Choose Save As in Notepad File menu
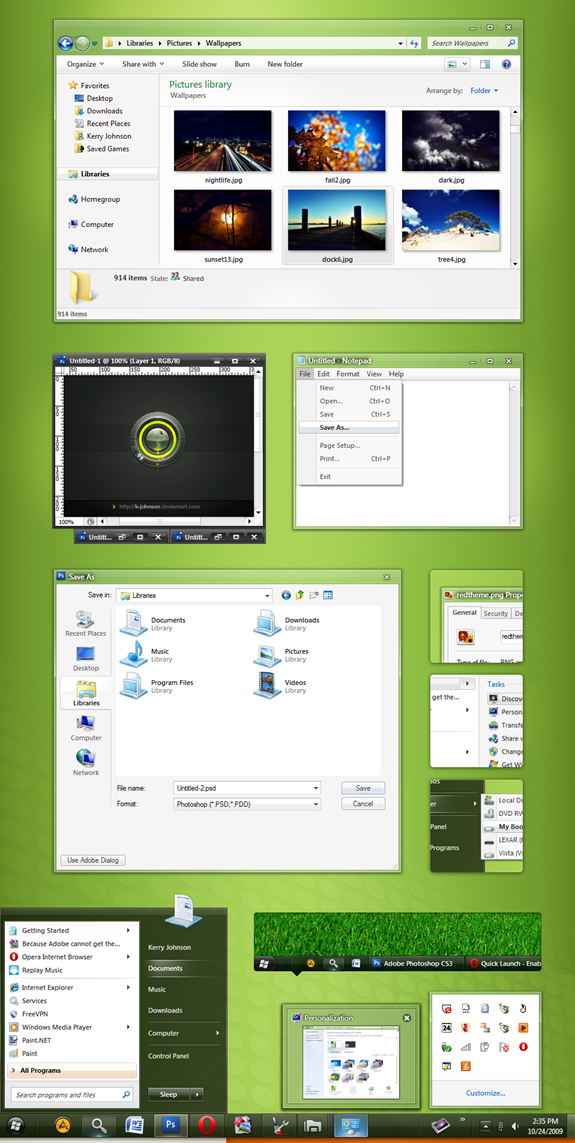This screenshot has height=1143, width=575. coord(349,427)
